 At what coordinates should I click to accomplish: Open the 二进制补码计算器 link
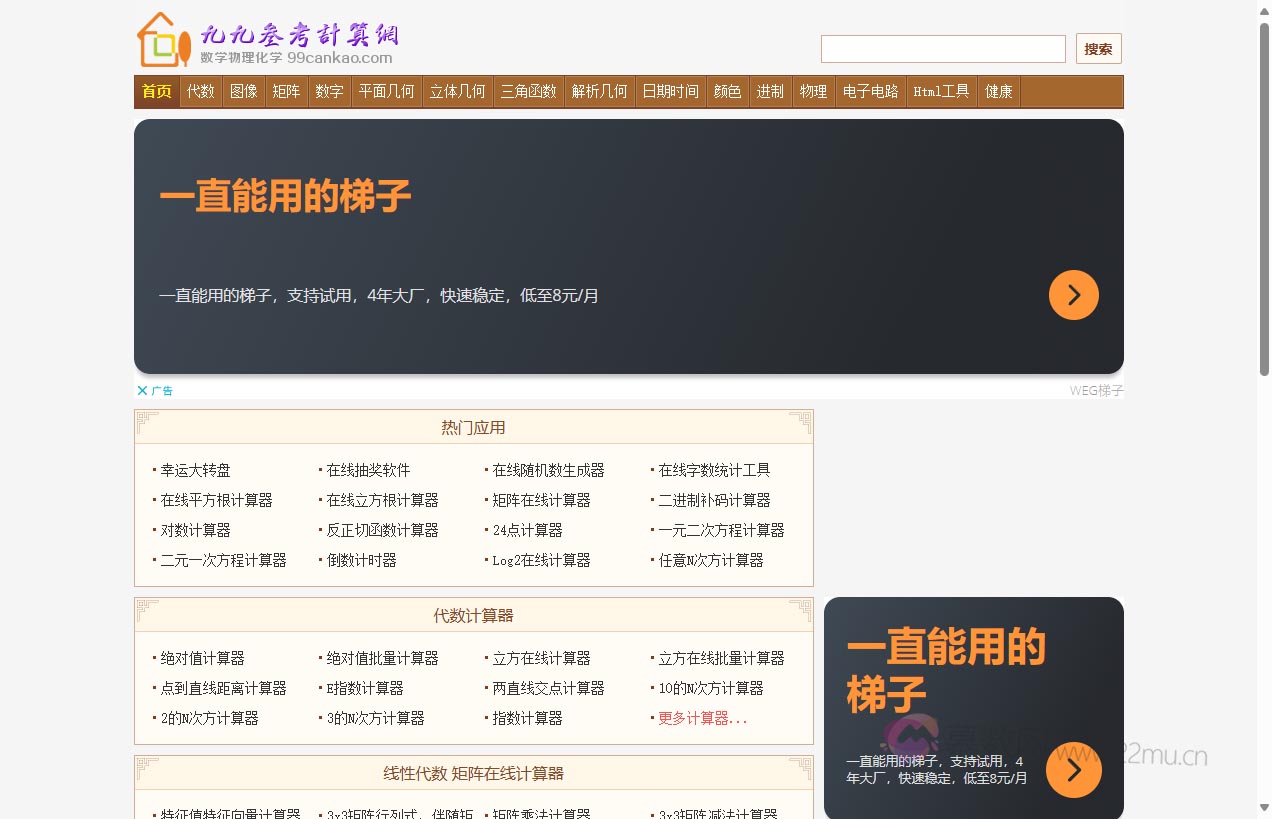click(714, 500)
